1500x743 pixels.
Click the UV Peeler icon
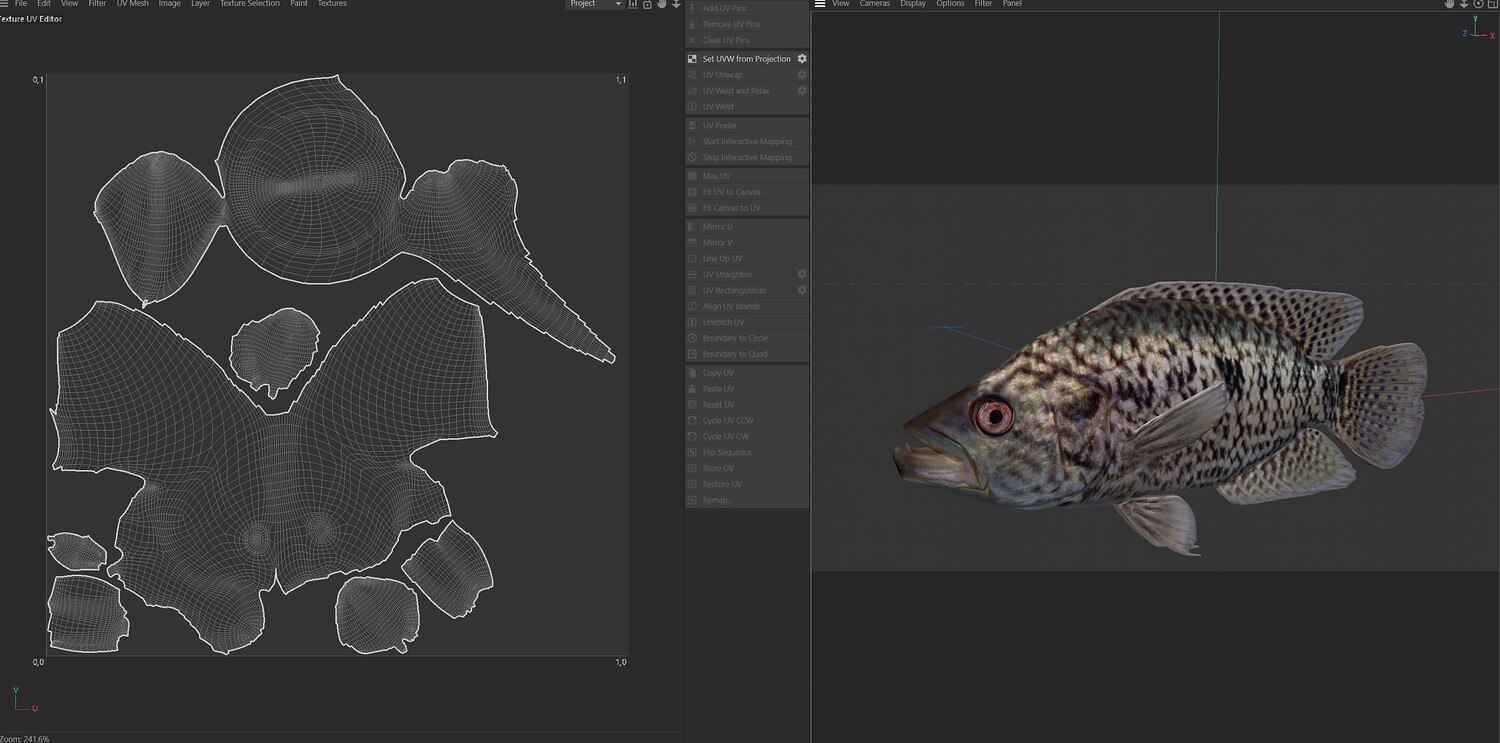(x=692, y=125)
